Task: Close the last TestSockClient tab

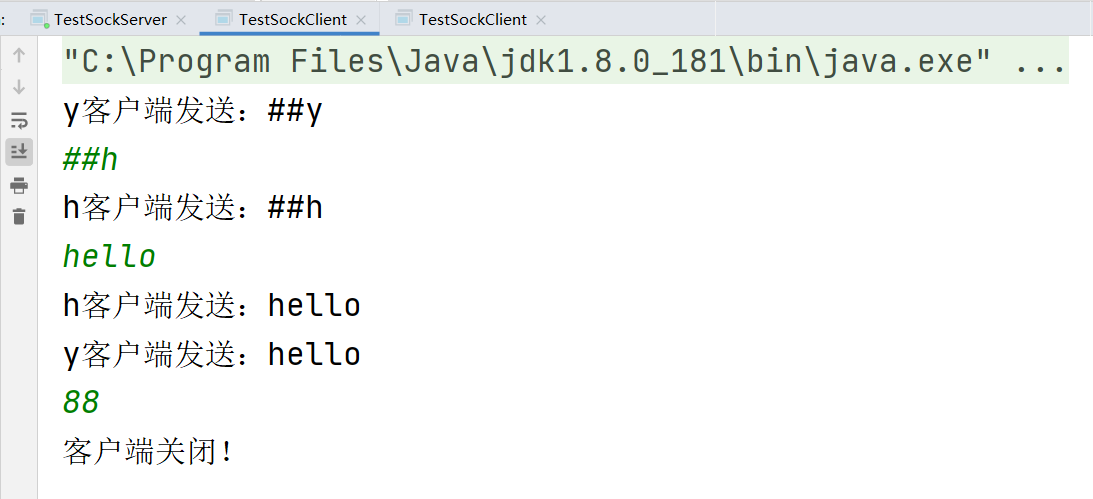Action: pos(541,20)
